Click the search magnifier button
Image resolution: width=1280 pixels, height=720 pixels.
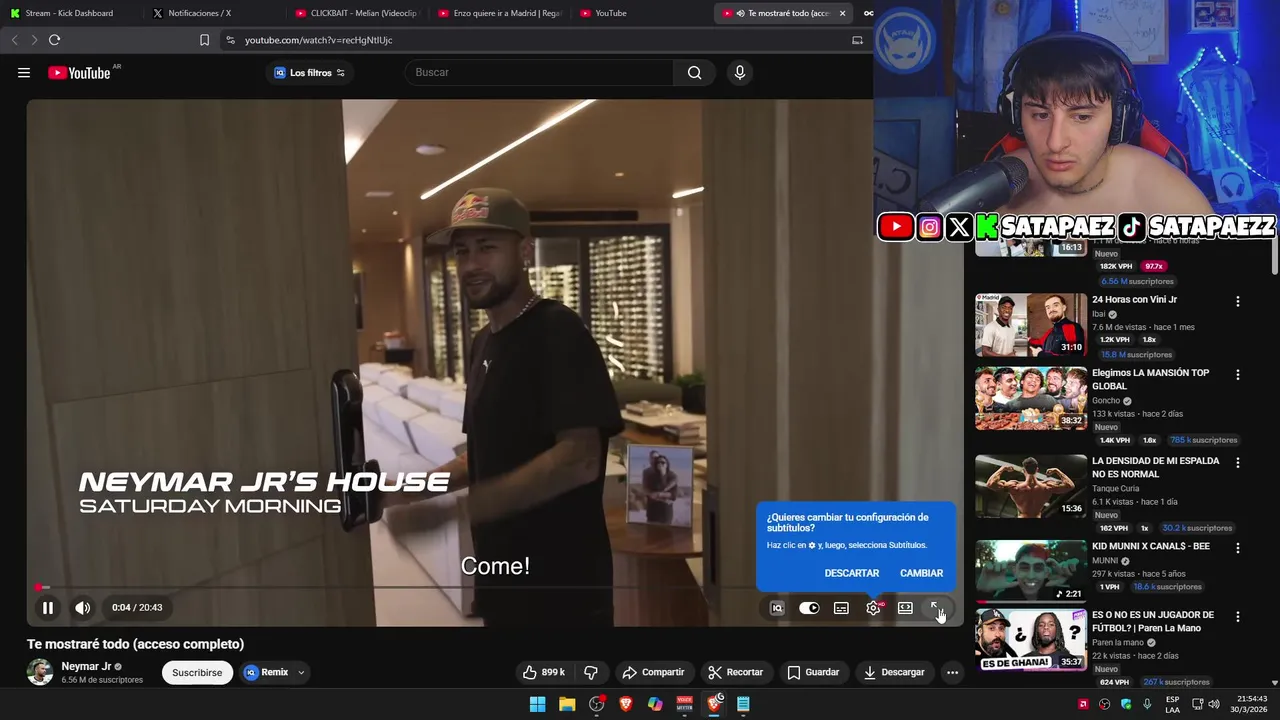694,72
